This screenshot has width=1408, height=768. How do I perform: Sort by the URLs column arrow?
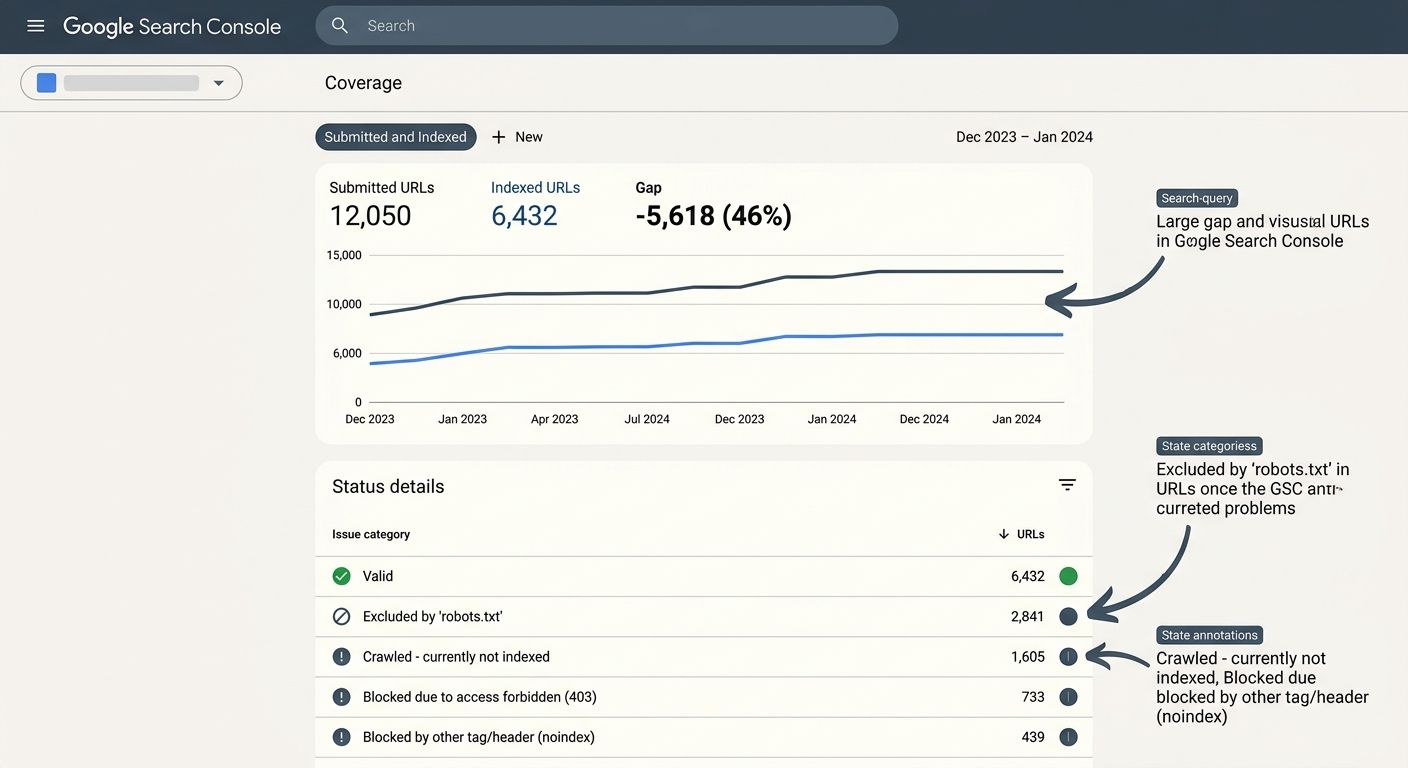(x=1003, y=534)
